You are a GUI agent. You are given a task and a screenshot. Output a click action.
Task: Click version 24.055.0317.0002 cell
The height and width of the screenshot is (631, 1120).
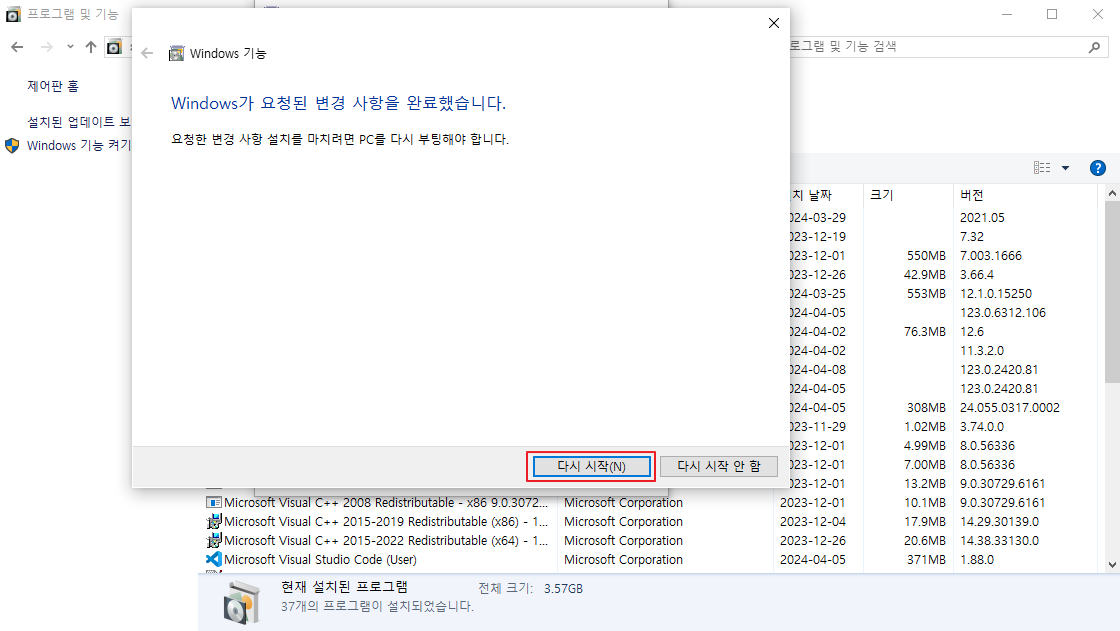pos(1010,407)
